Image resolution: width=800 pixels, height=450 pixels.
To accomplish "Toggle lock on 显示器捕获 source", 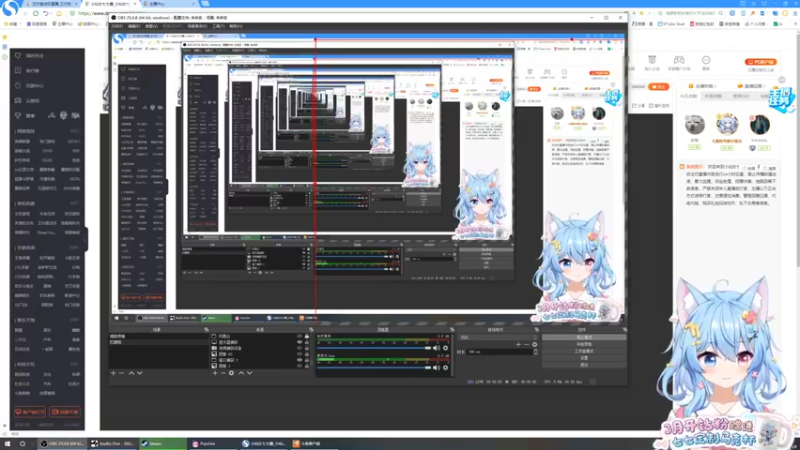I will [x=307, y=342].
